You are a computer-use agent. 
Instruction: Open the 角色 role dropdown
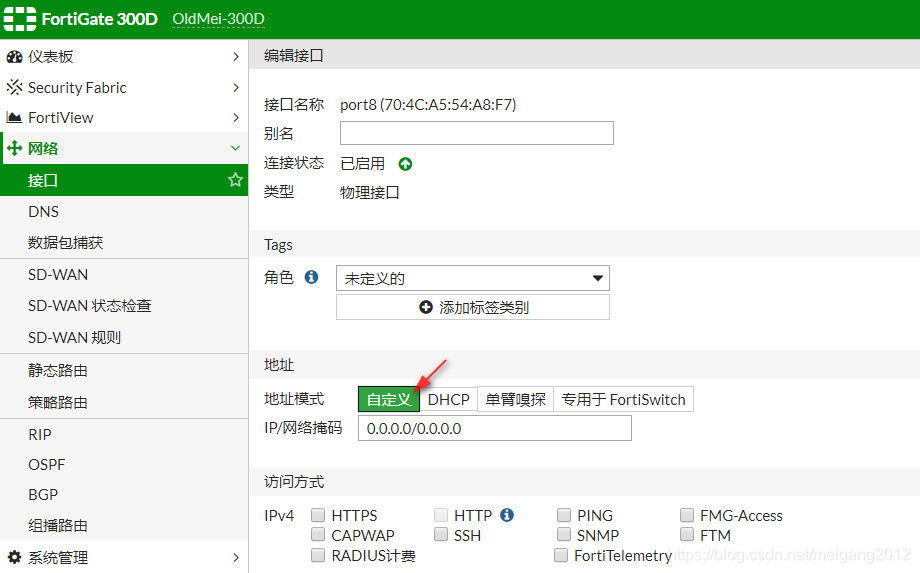pos(473,278)
